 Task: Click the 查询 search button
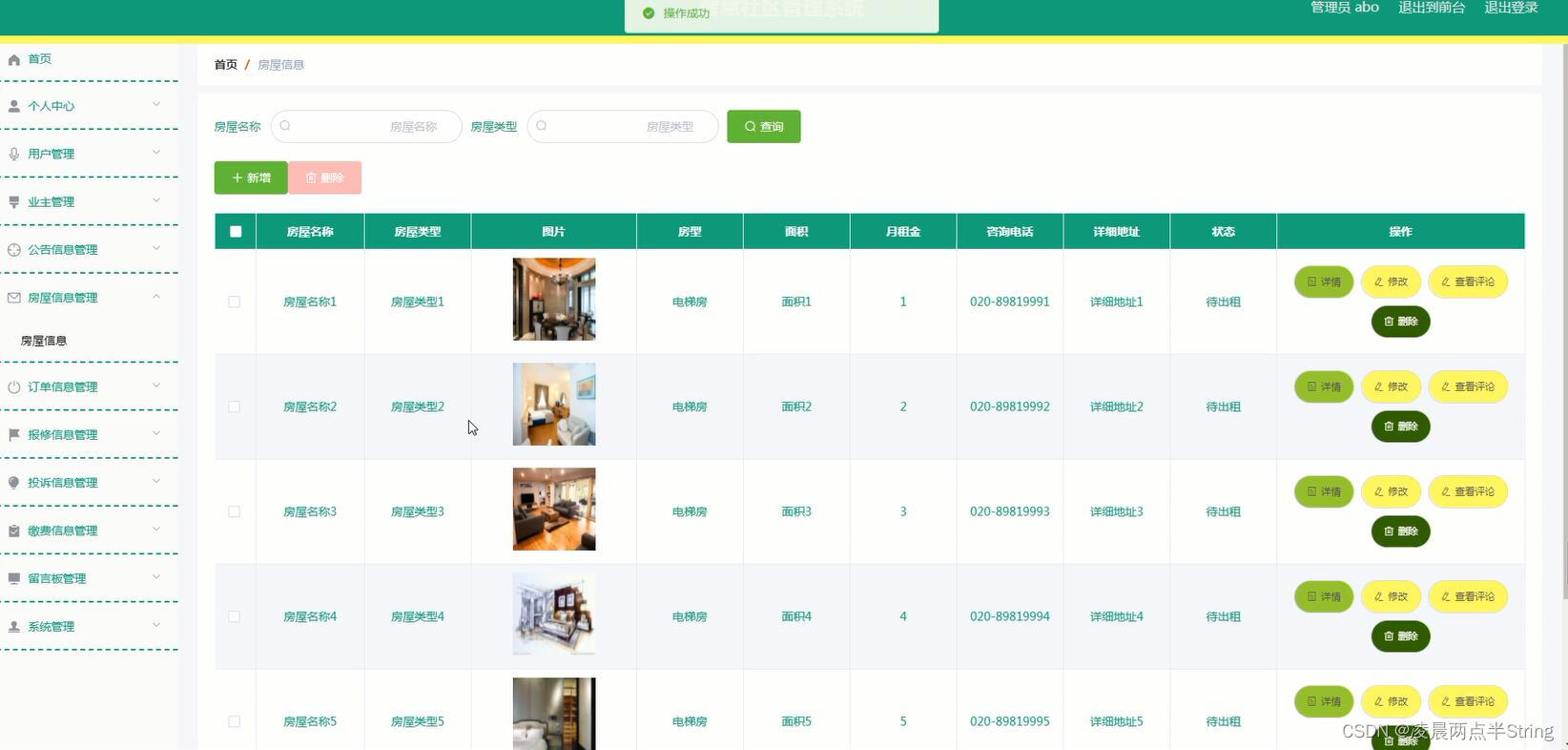(x=764, y=126)
